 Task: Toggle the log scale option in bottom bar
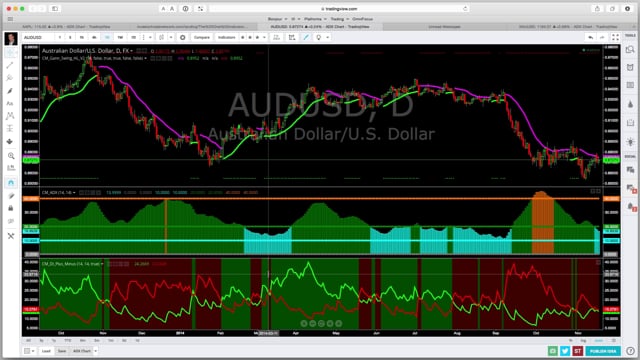pos(583,340)
